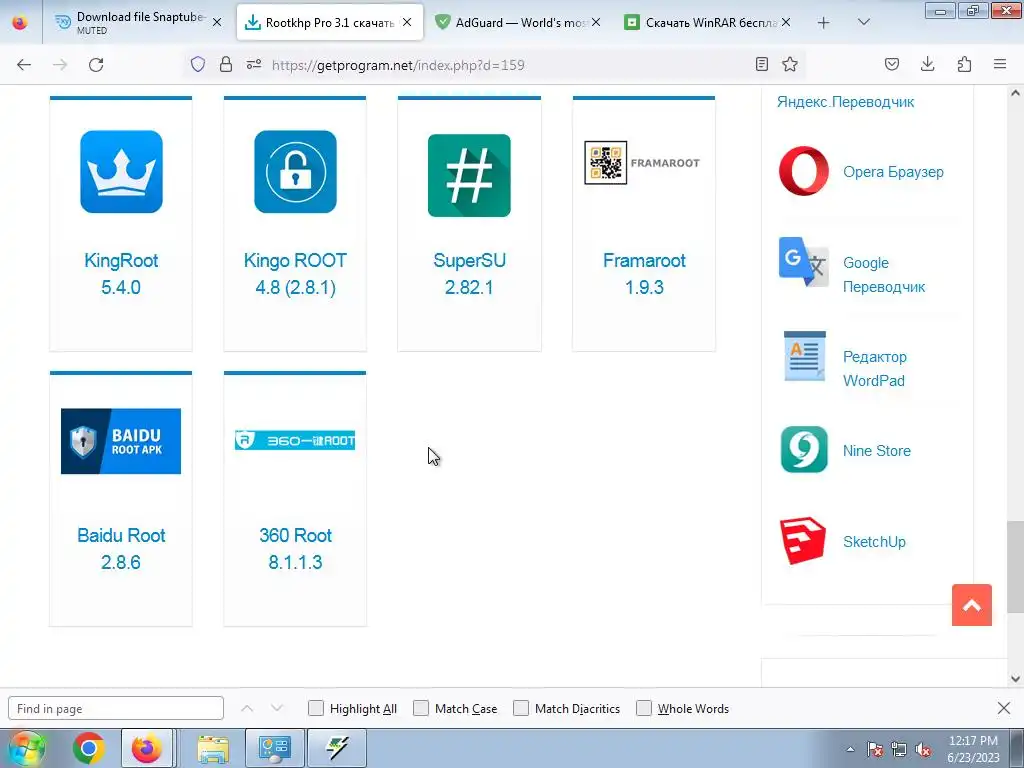Open tracking protection shield in address bar

point(198,64)
